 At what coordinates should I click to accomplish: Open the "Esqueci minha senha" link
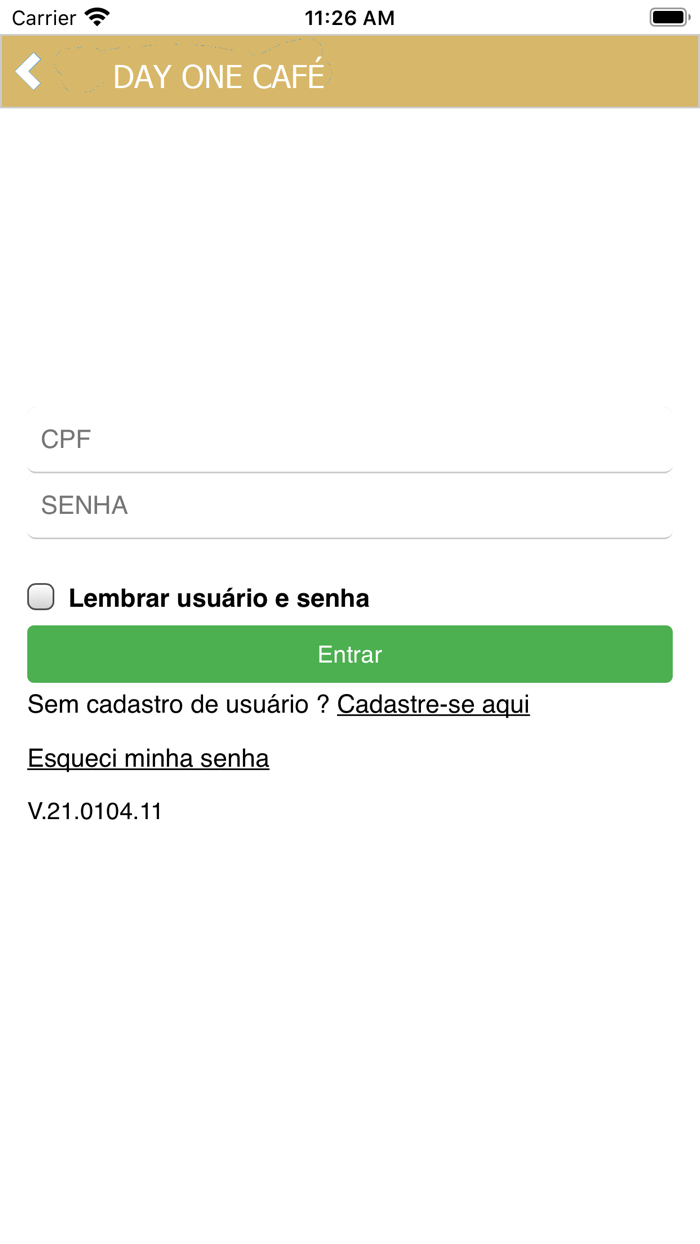point(148,758)
